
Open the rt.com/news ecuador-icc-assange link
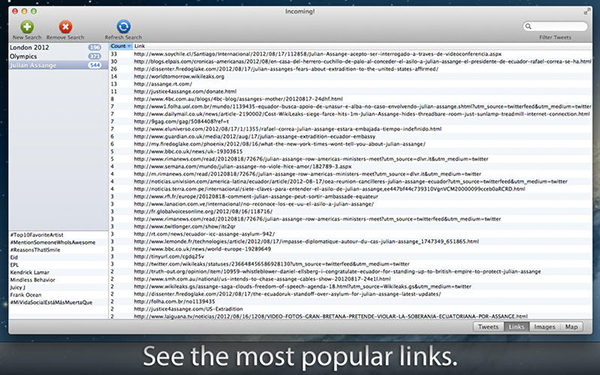click(x=204, y=234)
